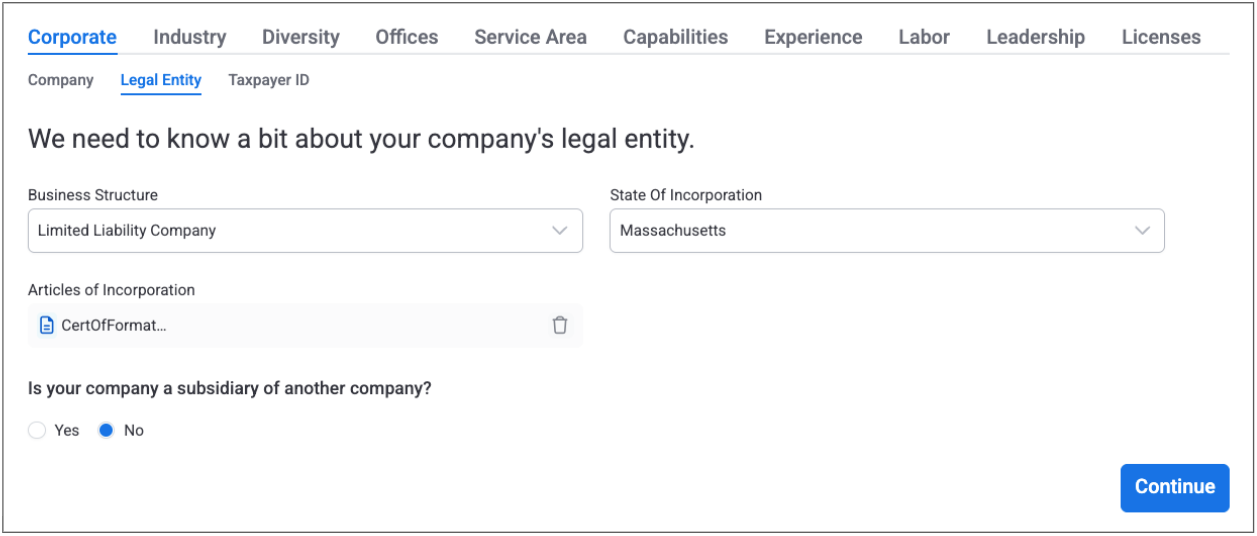Delete the CertOfFormat file with trash icon
The image size is (1257, 536).
pyautogui.click(x=560, y=325)
